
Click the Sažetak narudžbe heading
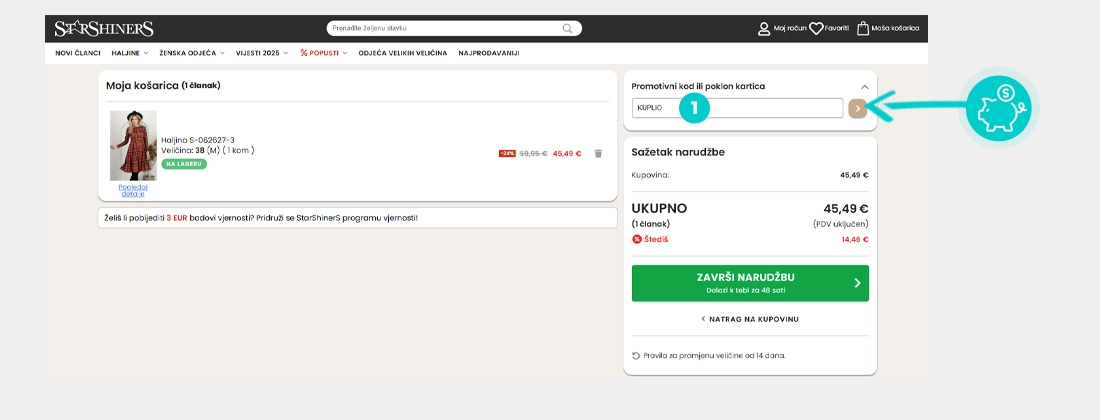tap(678, 153)
